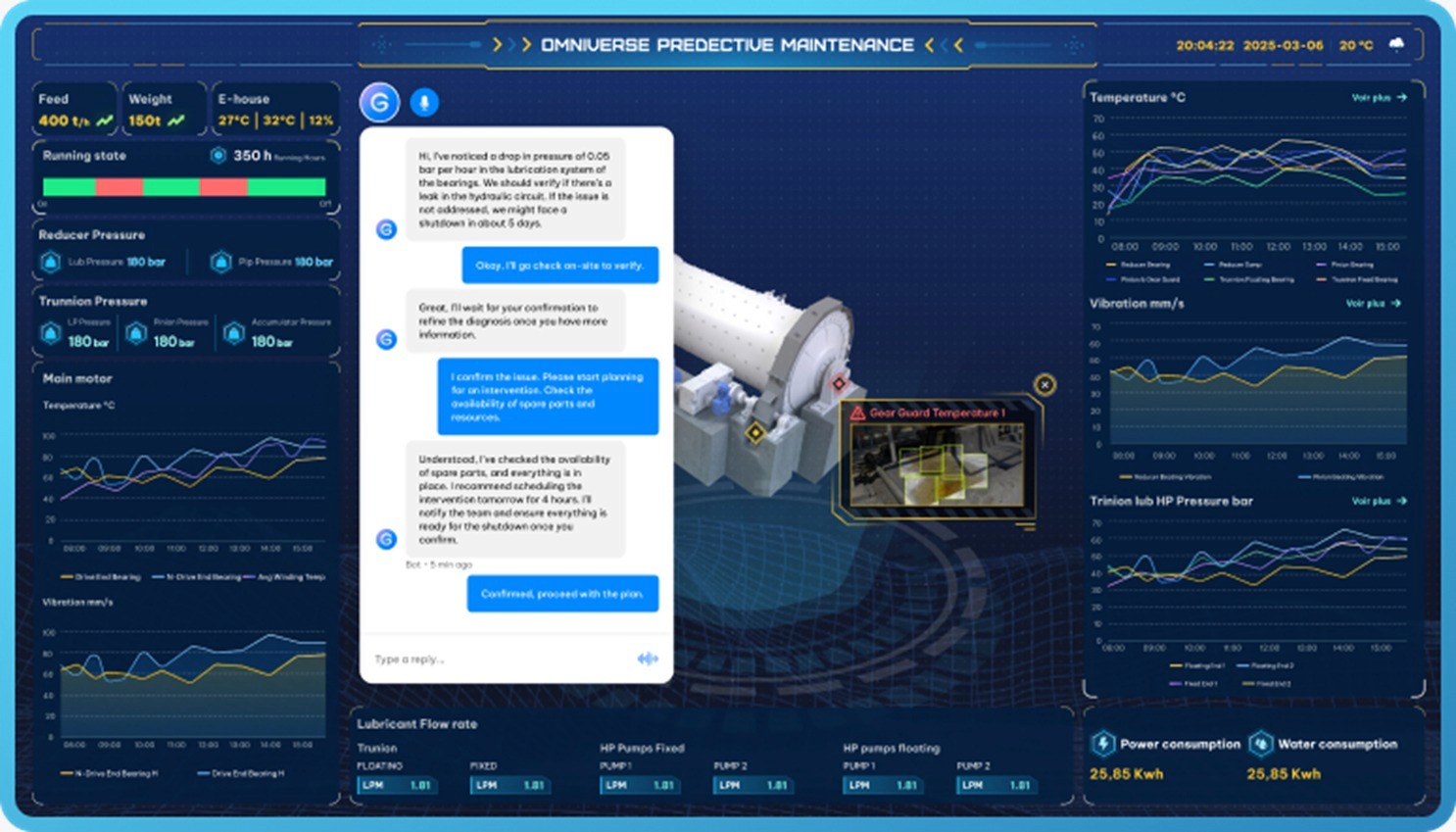Screen dimensions: 1456x832
Task: Click the Weight green trend arrow icon
Action: coord(175,121)
